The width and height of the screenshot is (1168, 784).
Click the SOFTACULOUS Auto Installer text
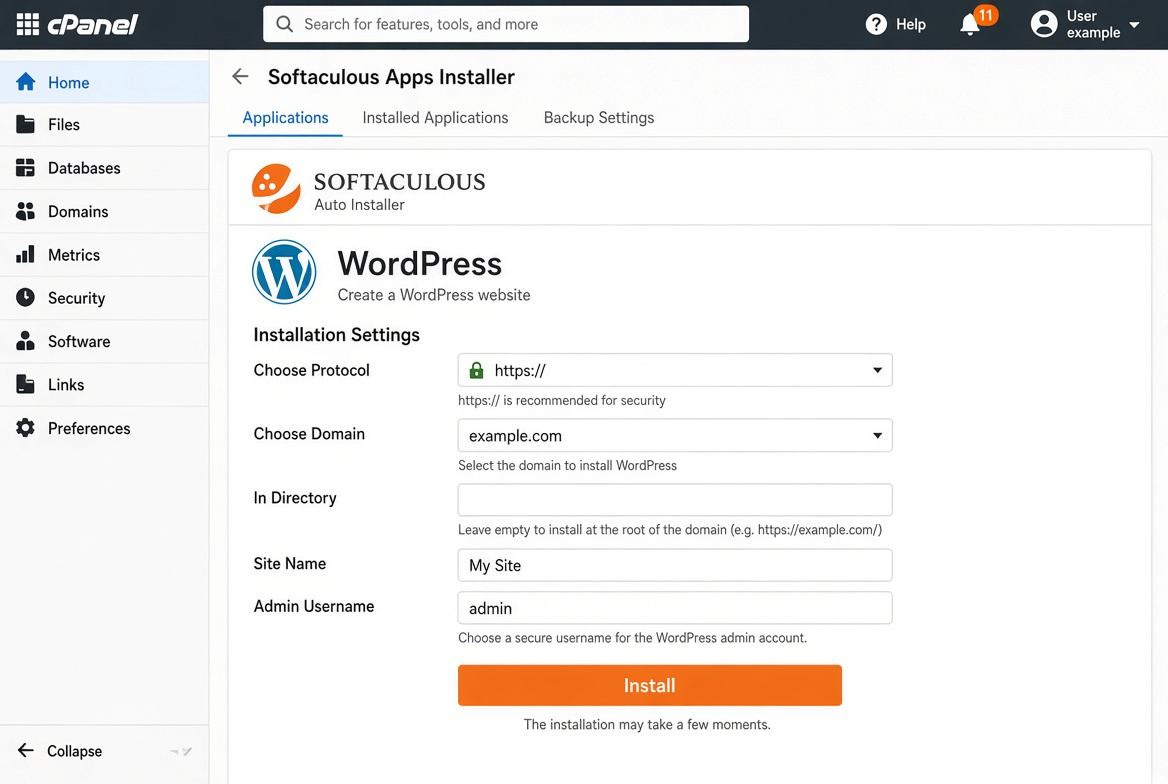click(x=399, y=192)
